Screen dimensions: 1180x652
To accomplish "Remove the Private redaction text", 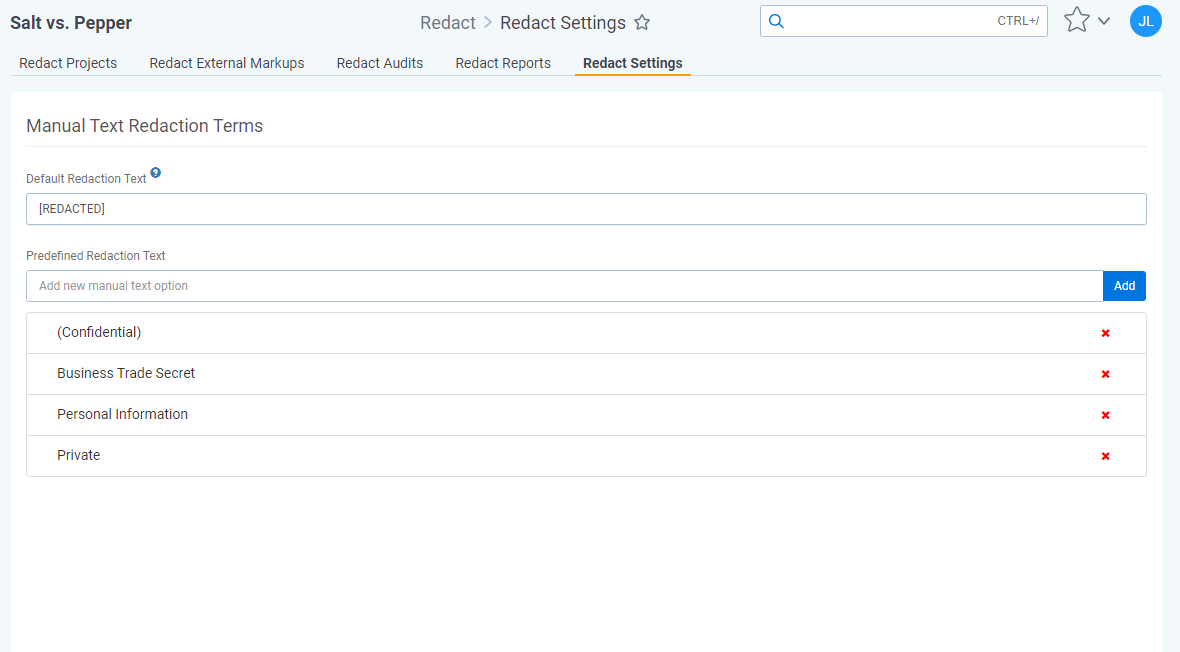I will coord(1105,456).
